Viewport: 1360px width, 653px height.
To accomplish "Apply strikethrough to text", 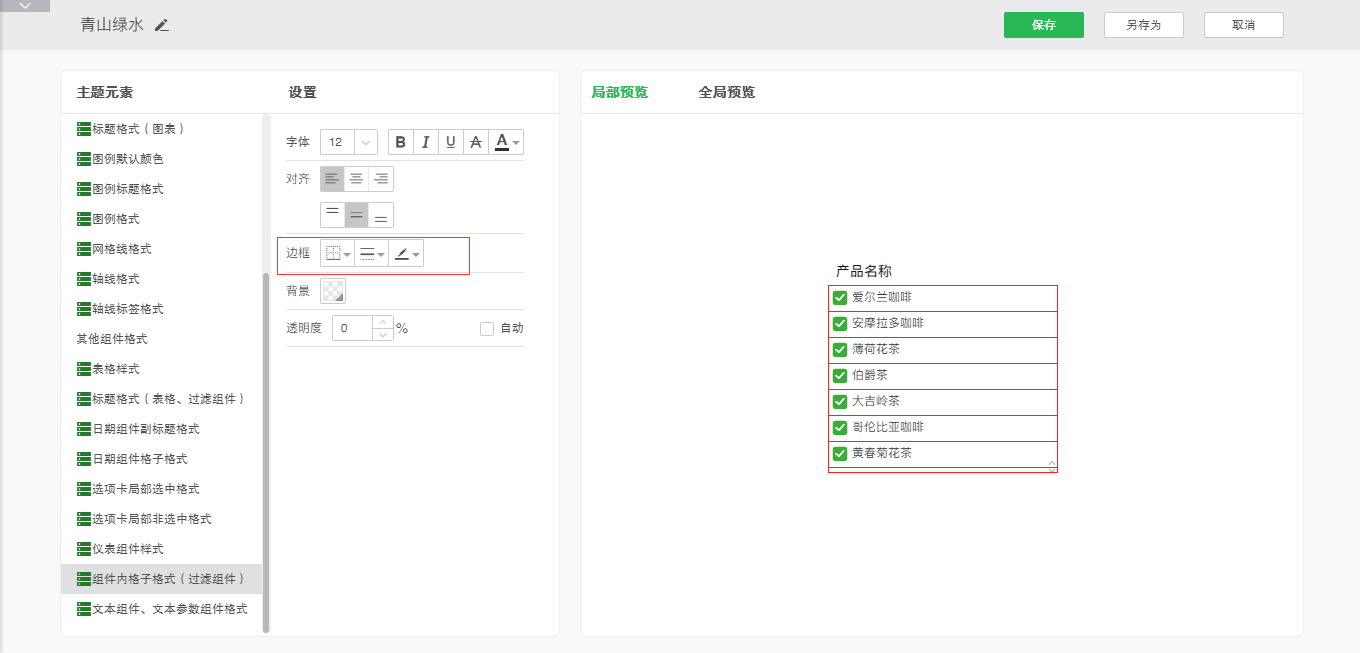I will pyautogui.click(x=476, y=142).
